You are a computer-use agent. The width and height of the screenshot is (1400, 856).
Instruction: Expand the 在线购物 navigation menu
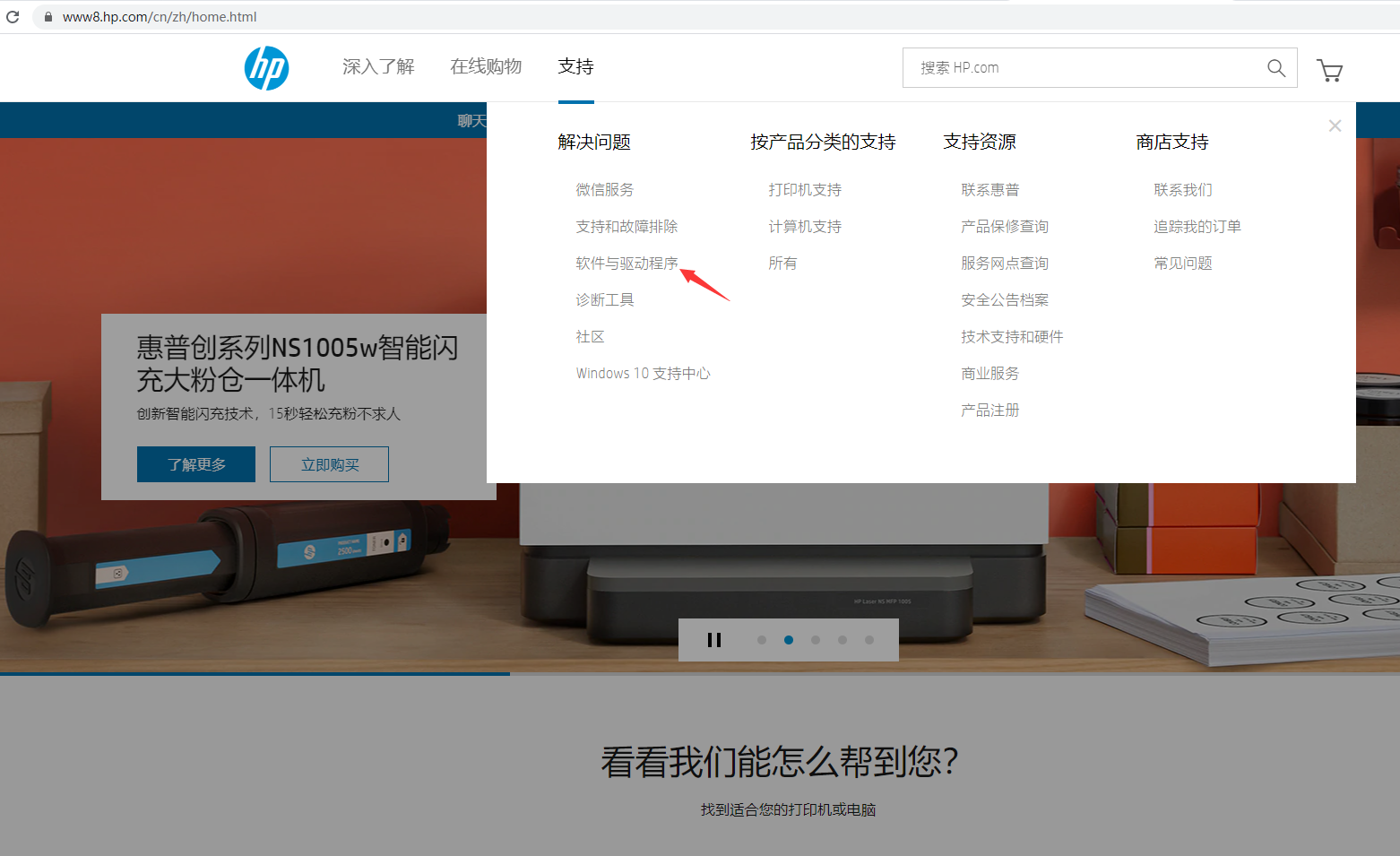[486, 66]
